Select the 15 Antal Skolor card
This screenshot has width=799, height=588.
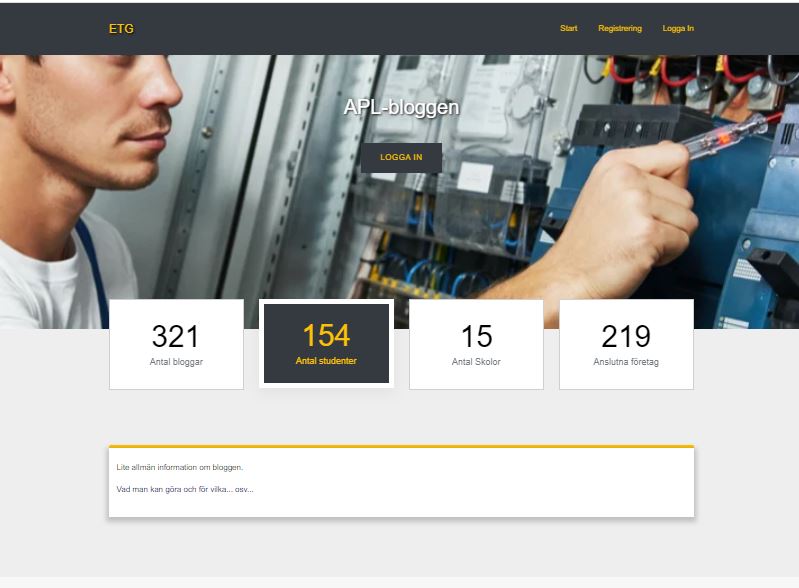pyautogui.click(x=476, y=344)
